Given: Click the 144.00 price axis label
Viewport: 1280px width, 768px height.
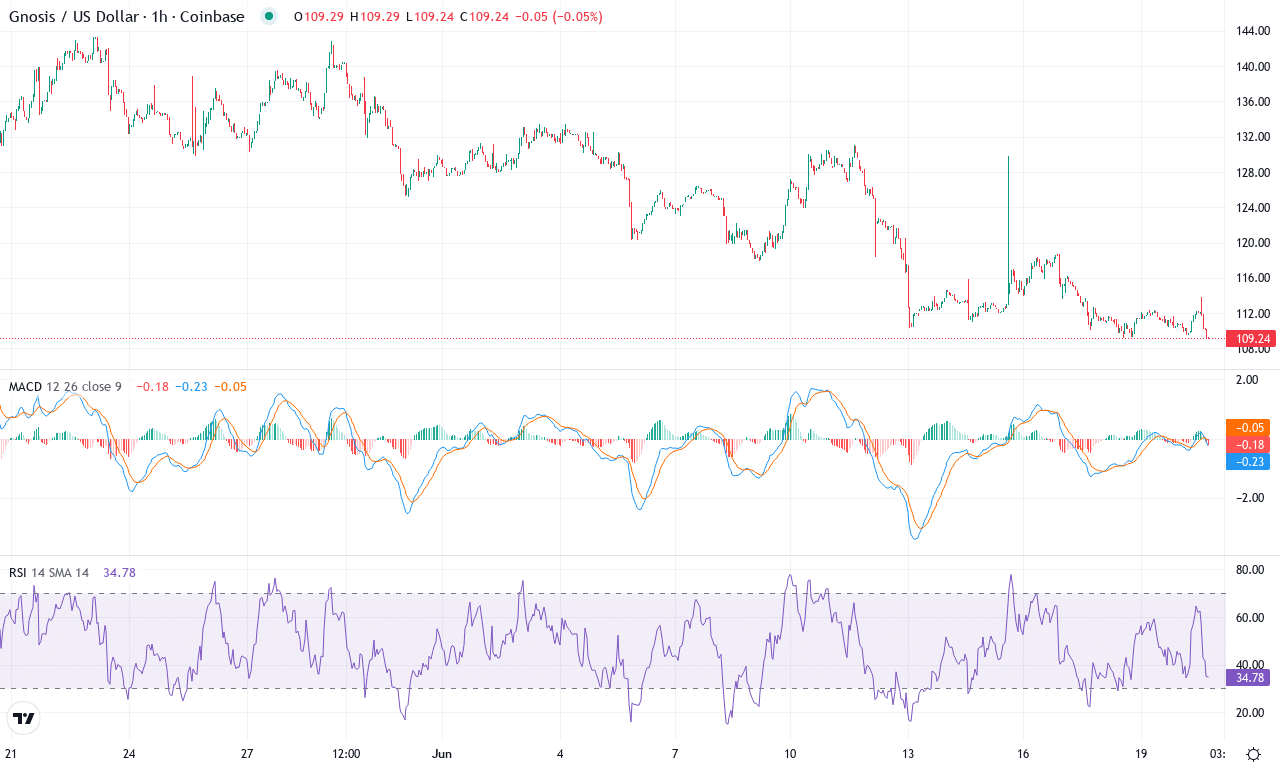Looking at the screenshot, I should (x=1253, y=32).
